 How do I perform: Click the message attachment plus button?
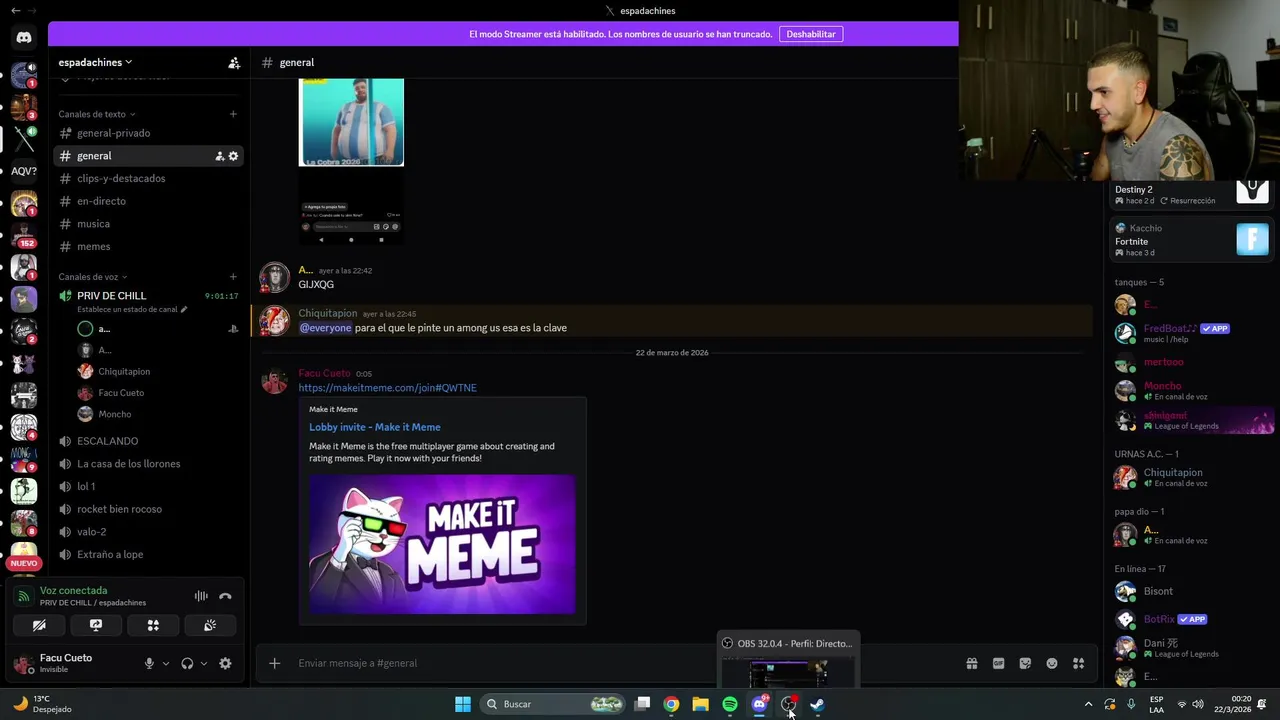point(274,663)
